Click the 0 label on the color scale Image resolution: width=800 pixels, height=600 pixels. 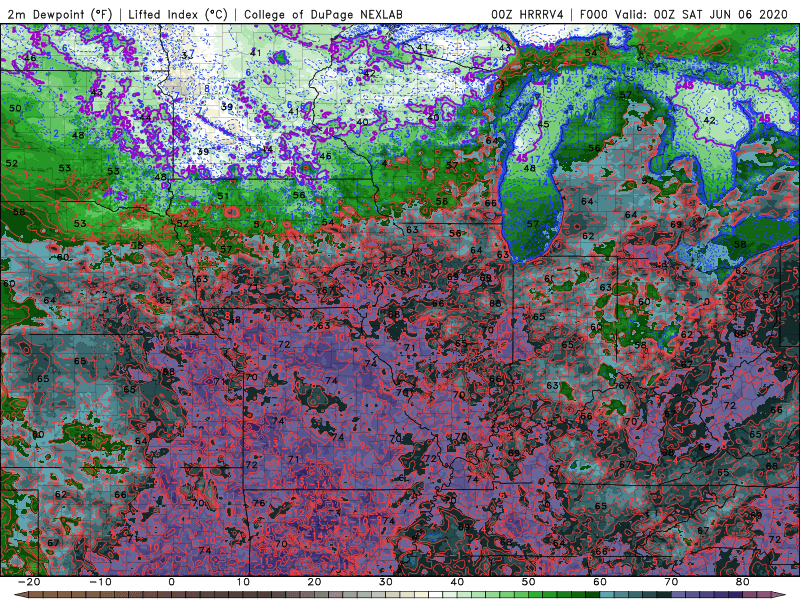[171, 582]
